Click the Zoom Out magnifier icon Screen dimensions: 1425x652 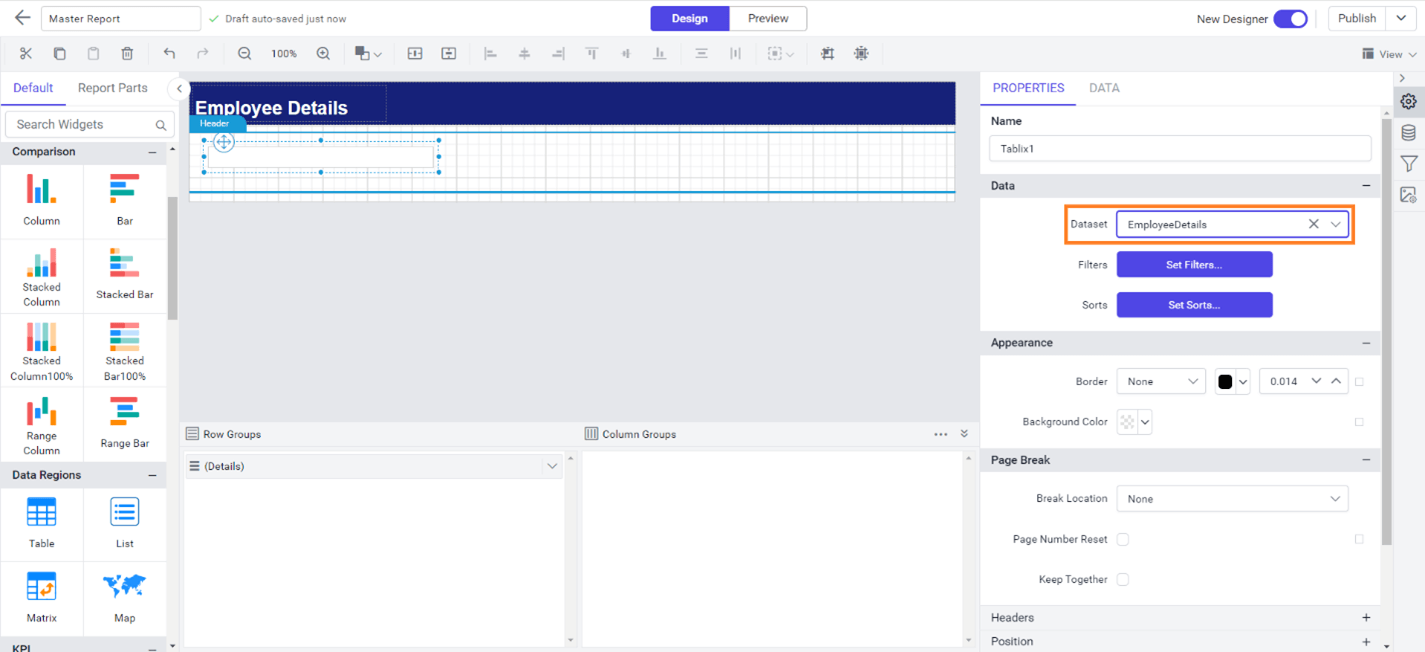click(x=244, y=53)
